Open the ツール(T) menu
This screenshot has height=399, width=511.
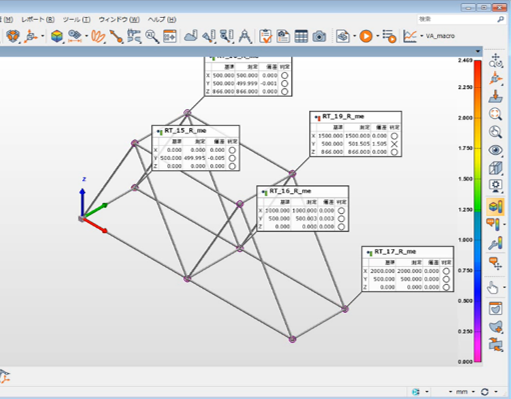pos(76,20)
